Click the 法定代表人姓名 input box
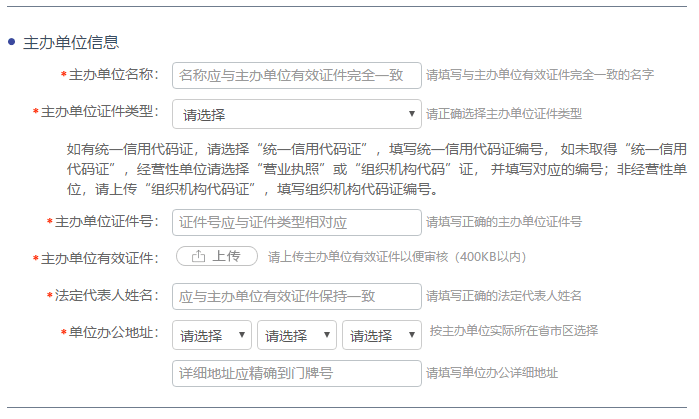 click(x=297, y=296)
